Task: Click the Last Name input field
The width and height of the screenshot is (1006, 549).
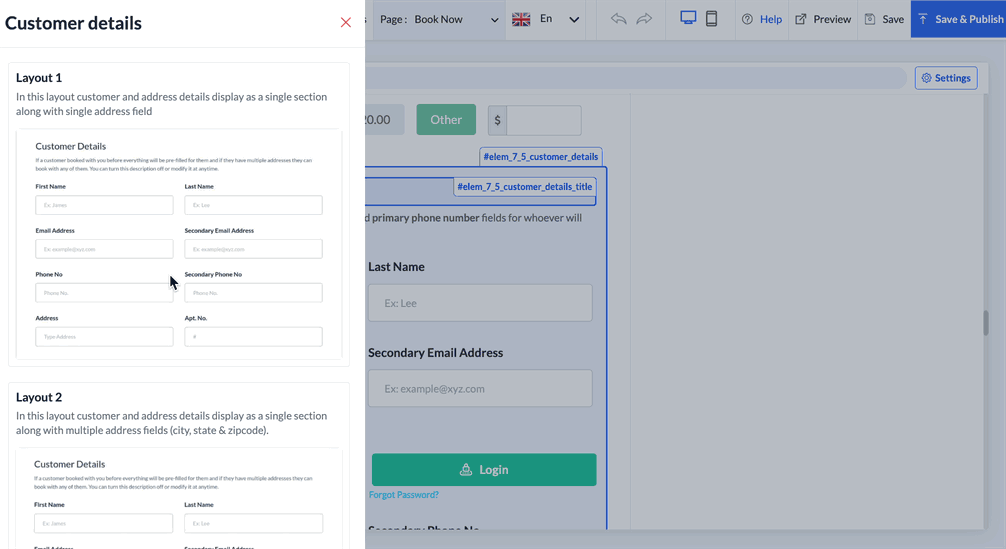Action: (480, 303)
